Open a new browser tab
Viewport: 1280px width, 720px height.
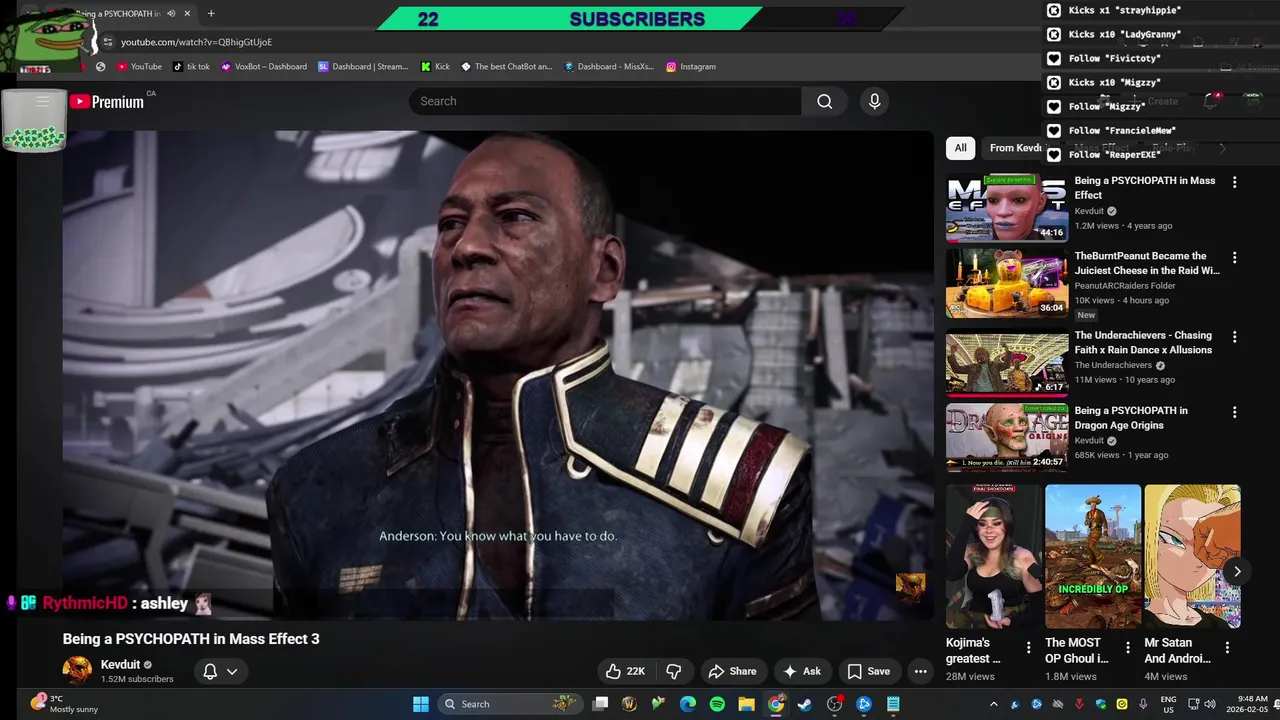click(x=211, y=14)
